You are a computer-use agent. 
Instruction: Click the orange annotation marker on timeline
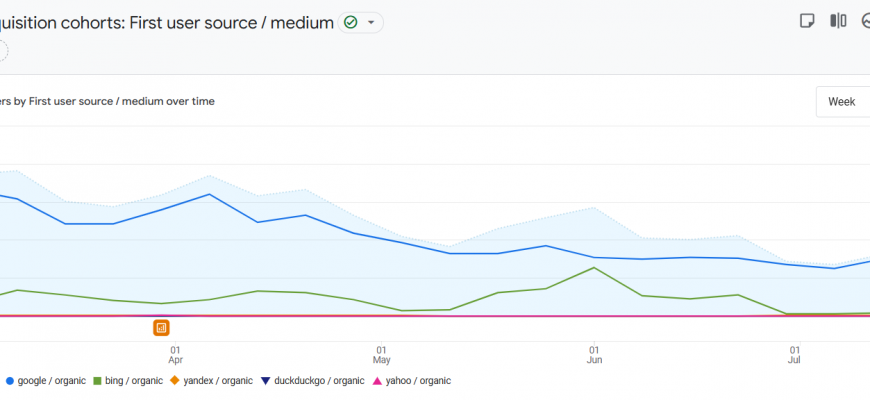click(162, 327)
